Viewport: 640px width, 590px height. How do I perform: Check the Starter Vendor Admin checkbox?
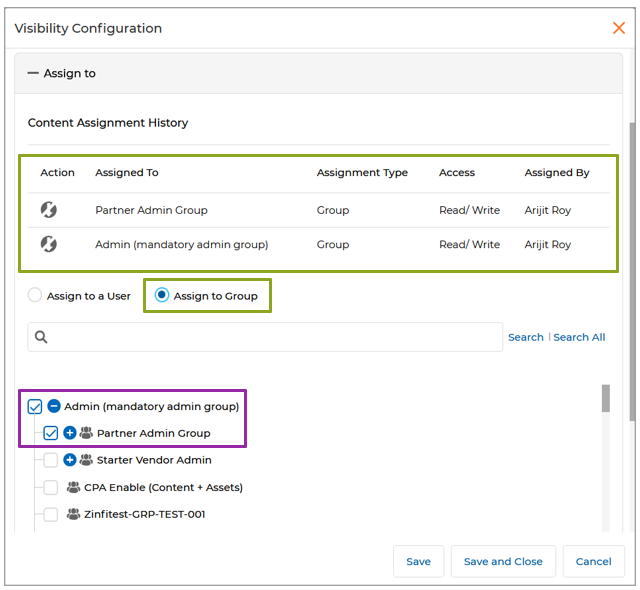[51, 460]
